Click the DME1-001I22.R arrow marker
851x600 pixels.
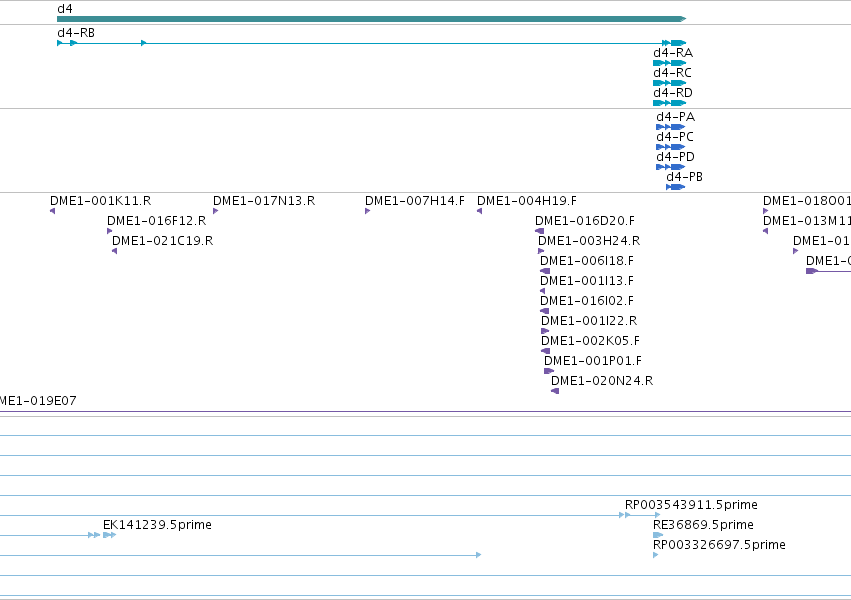pos(545,331)
